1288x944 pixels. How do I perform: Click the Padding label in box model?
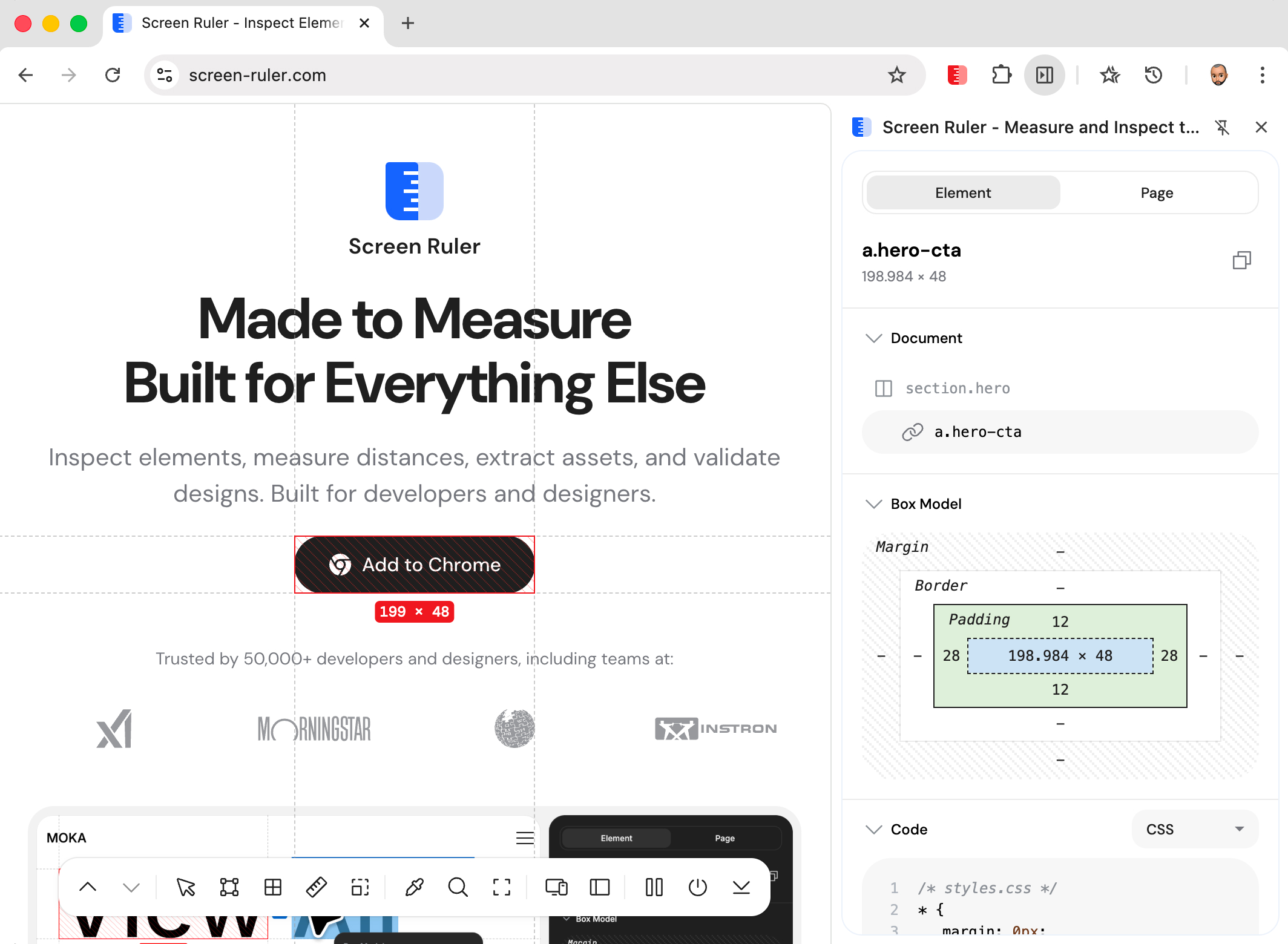point(979,620)
